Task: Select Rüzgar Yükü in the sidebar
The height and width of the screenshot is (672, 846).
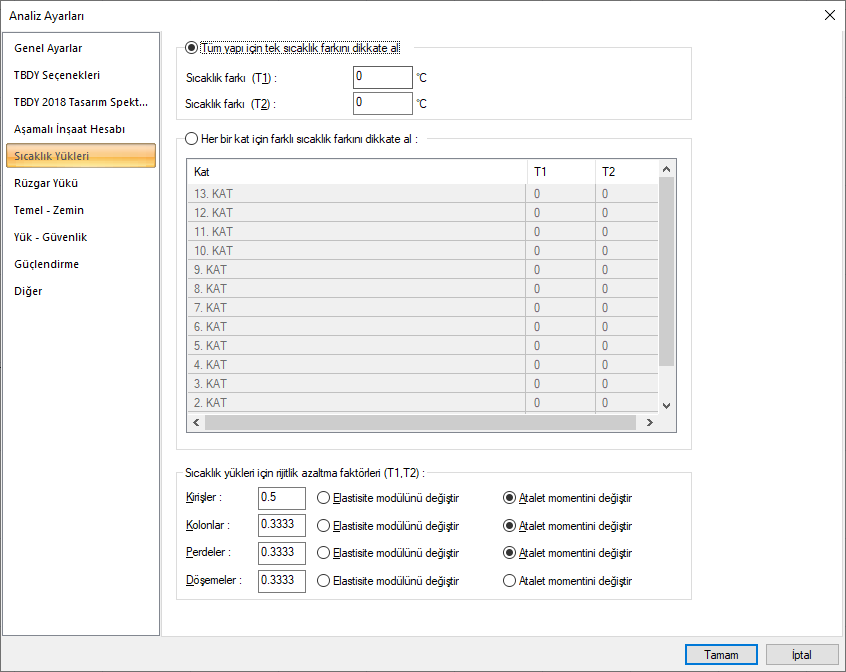Action: click(x=46, y=183)
